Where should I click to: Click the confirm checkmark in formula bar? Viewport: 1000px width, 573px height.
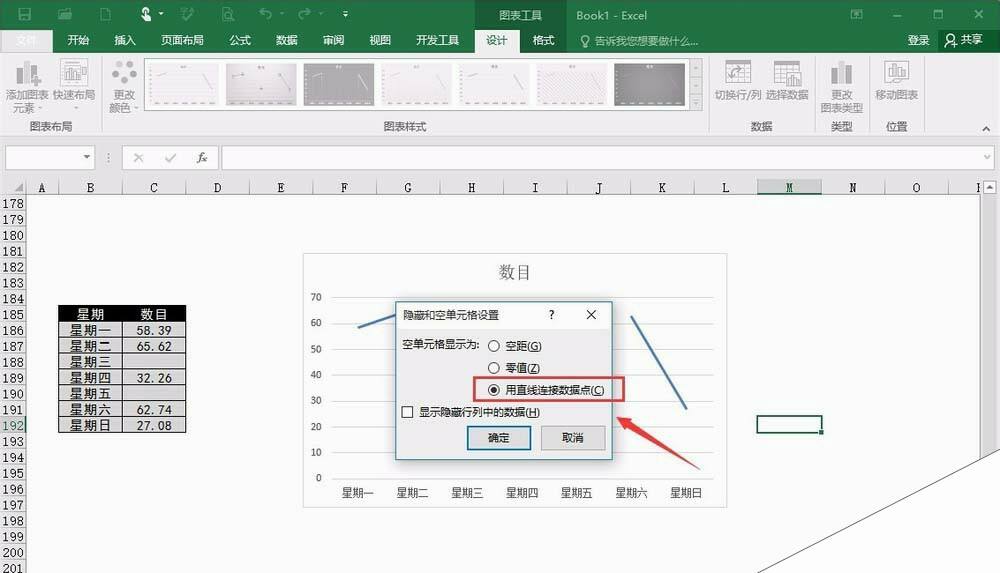(x=170, y=158)
